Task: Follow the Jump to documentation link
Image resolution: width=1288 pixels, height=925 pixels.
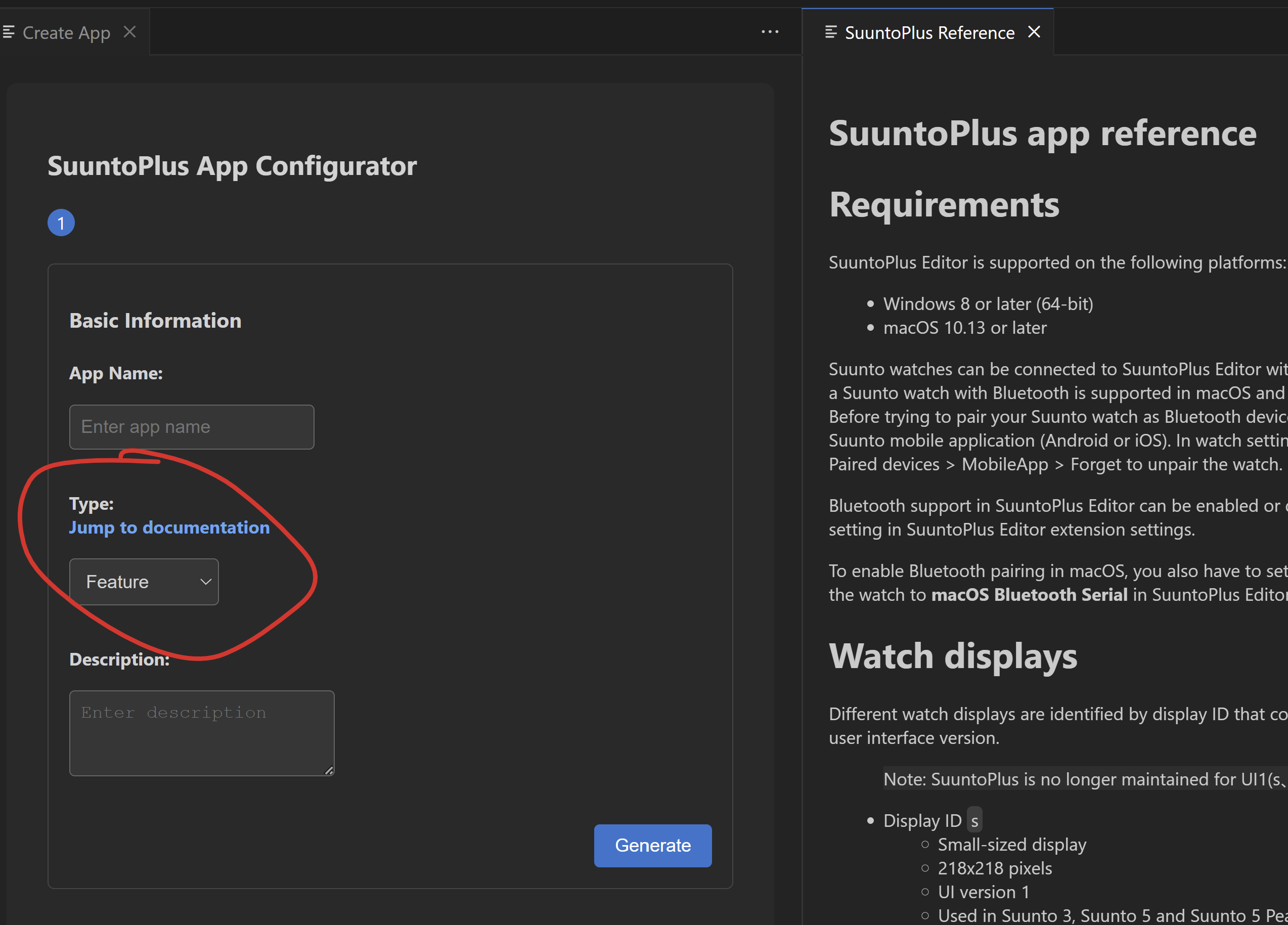Action: click(x=169, y=527)
